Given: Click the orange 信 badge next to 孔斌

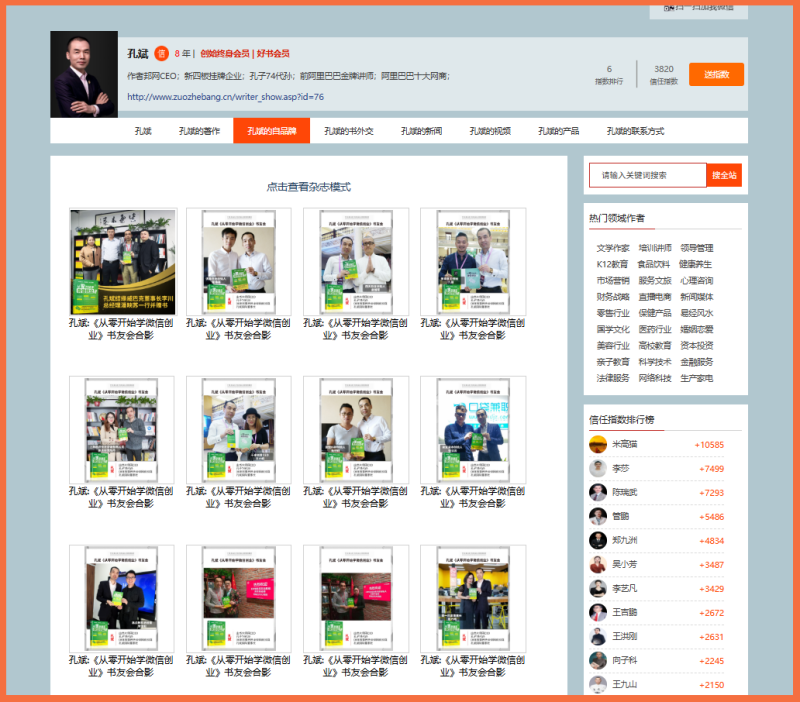Looking at the screenshot, I should (161, 54).
